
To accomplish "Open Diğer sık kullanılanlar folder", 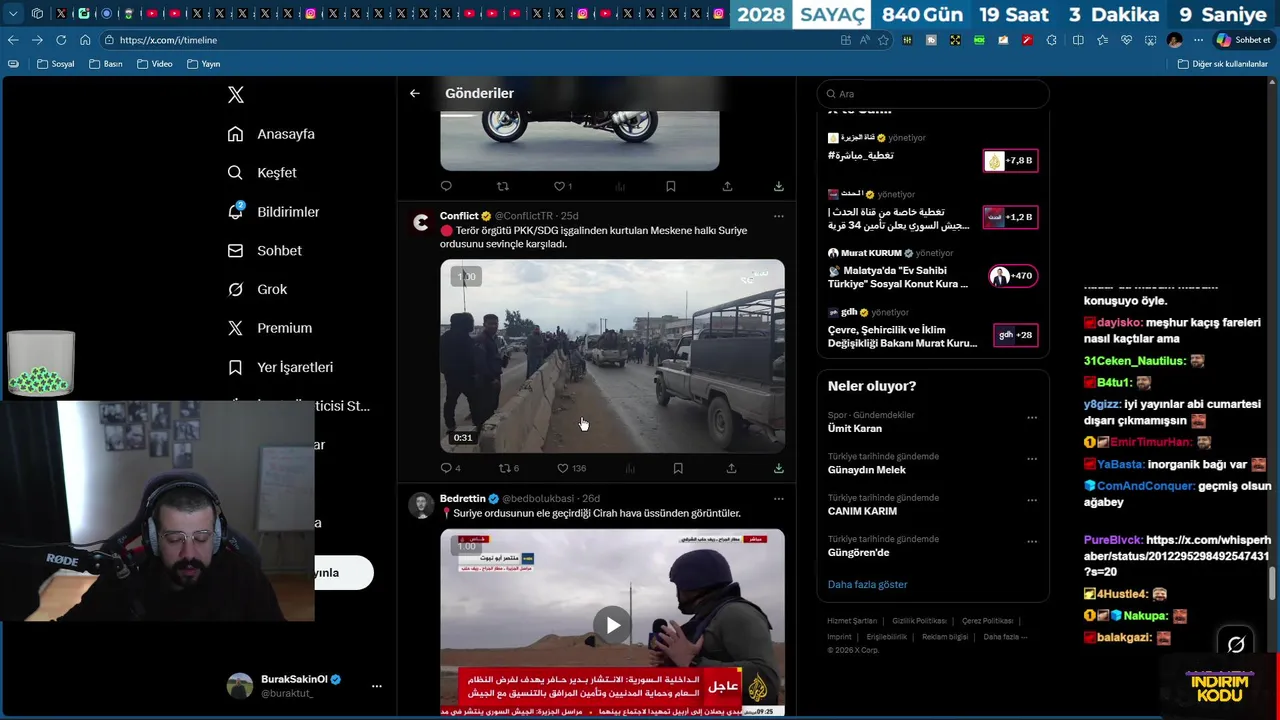I will coord(1223,64).
